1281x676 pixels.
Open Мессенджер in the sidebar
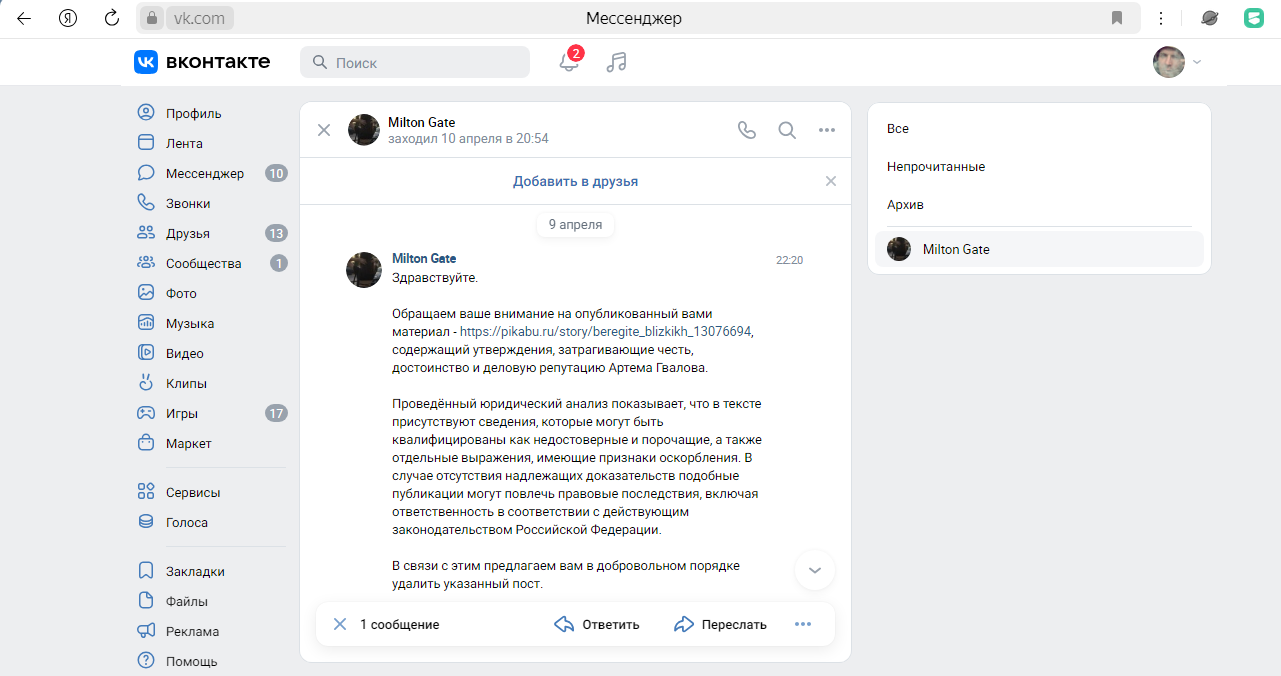coord(204,173)
